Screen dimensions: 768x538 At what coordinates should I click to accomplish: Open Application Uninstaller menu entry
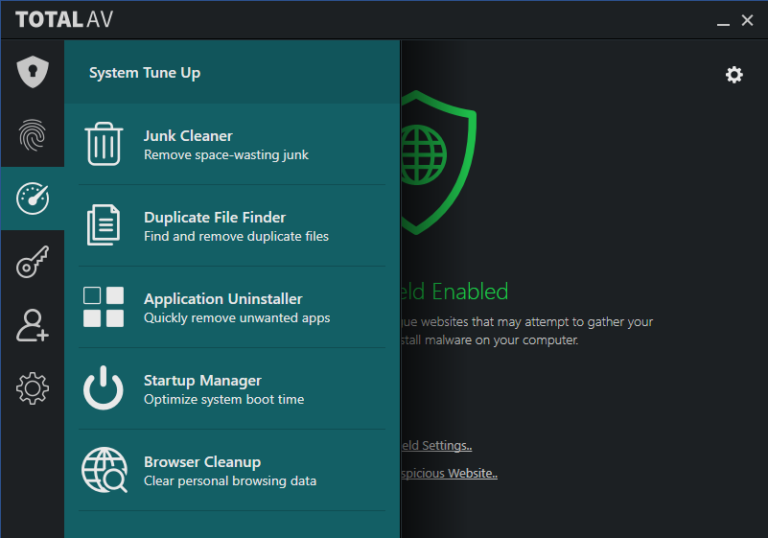click(232, 307)
